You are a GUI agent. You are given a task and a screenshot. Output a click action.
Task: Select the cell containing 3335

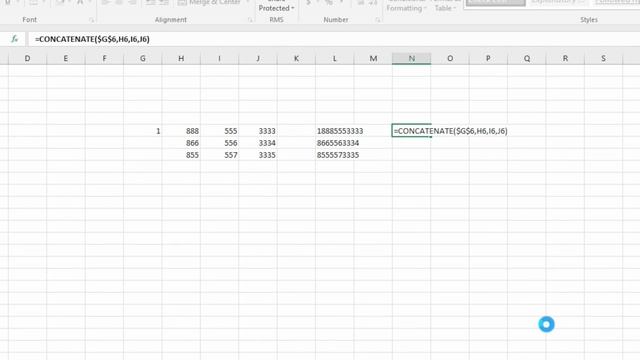click(x=258, y=155)
